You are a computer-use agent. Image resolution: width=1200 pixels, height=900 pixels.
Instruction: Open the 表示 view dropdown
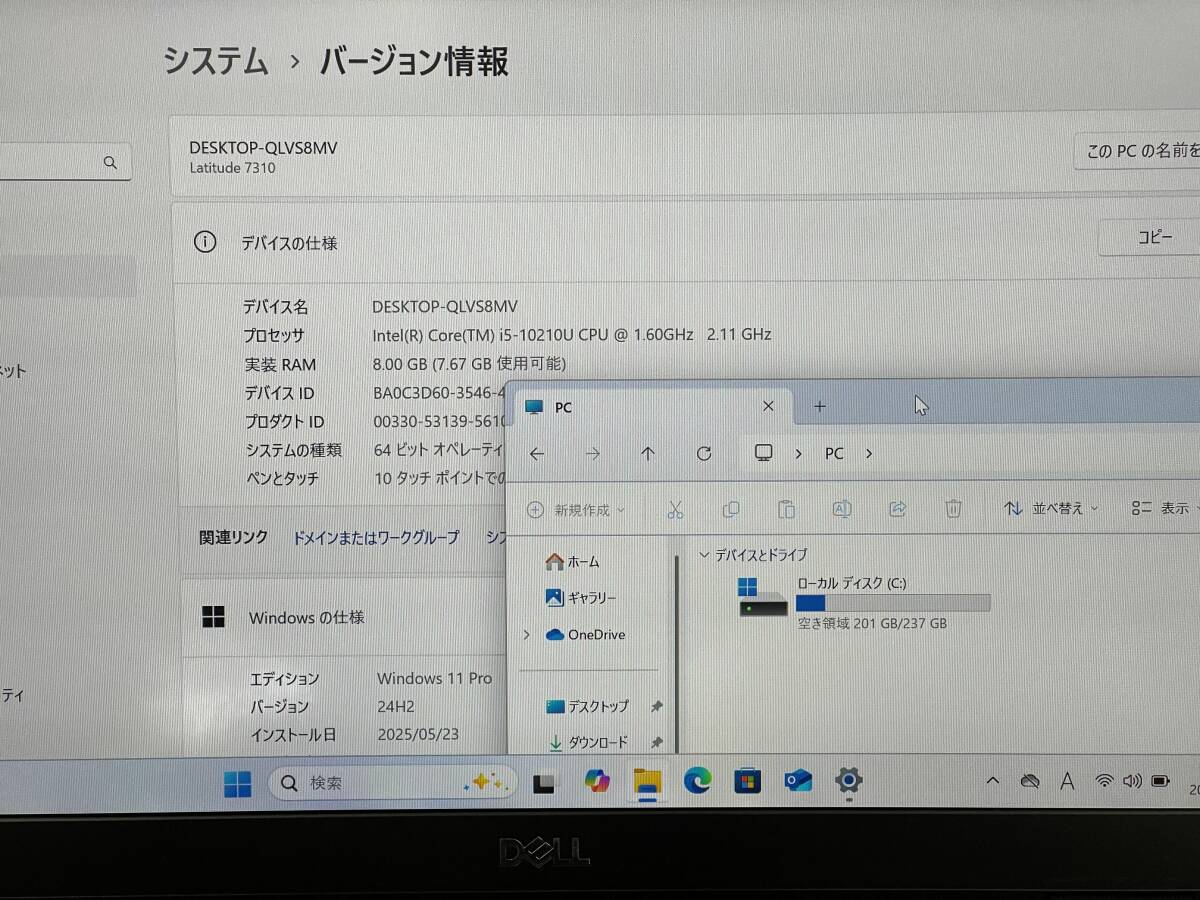pos(1165,509)
